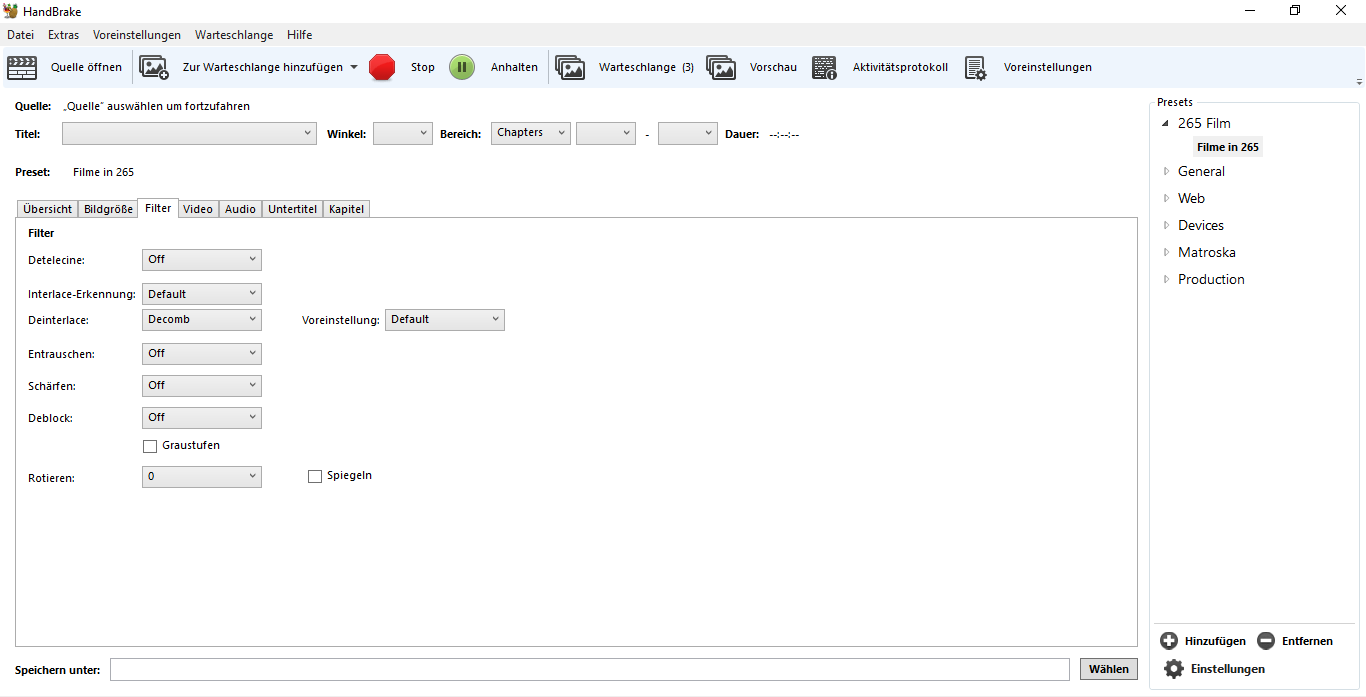Toggle the Graustufen checkbox
Image resolution: width=1366 pixels, height=697 pixels.
150,446
